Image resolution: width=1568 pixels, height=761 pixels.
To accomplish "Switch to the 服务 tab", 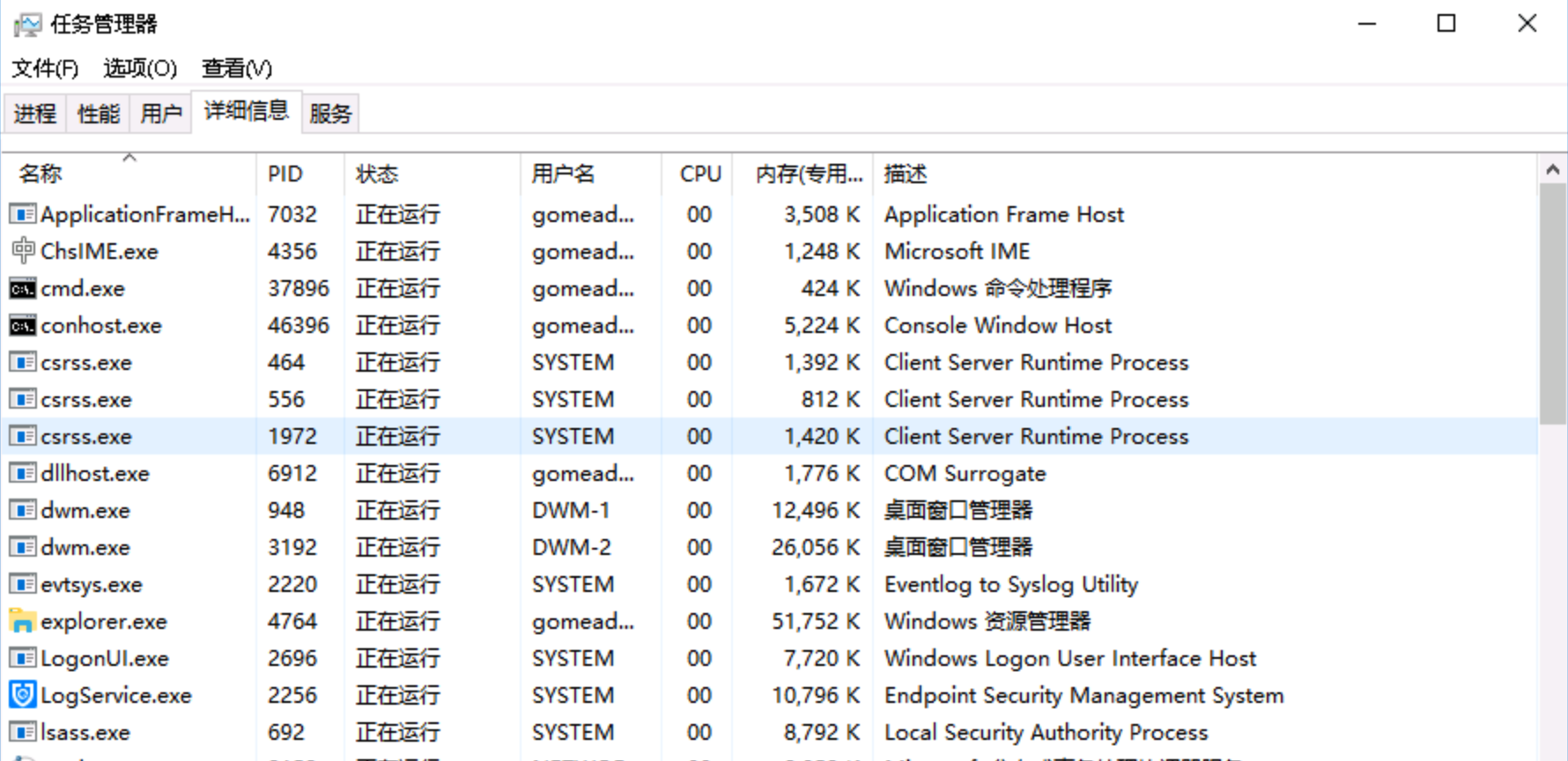I will [x=330, y=114].
